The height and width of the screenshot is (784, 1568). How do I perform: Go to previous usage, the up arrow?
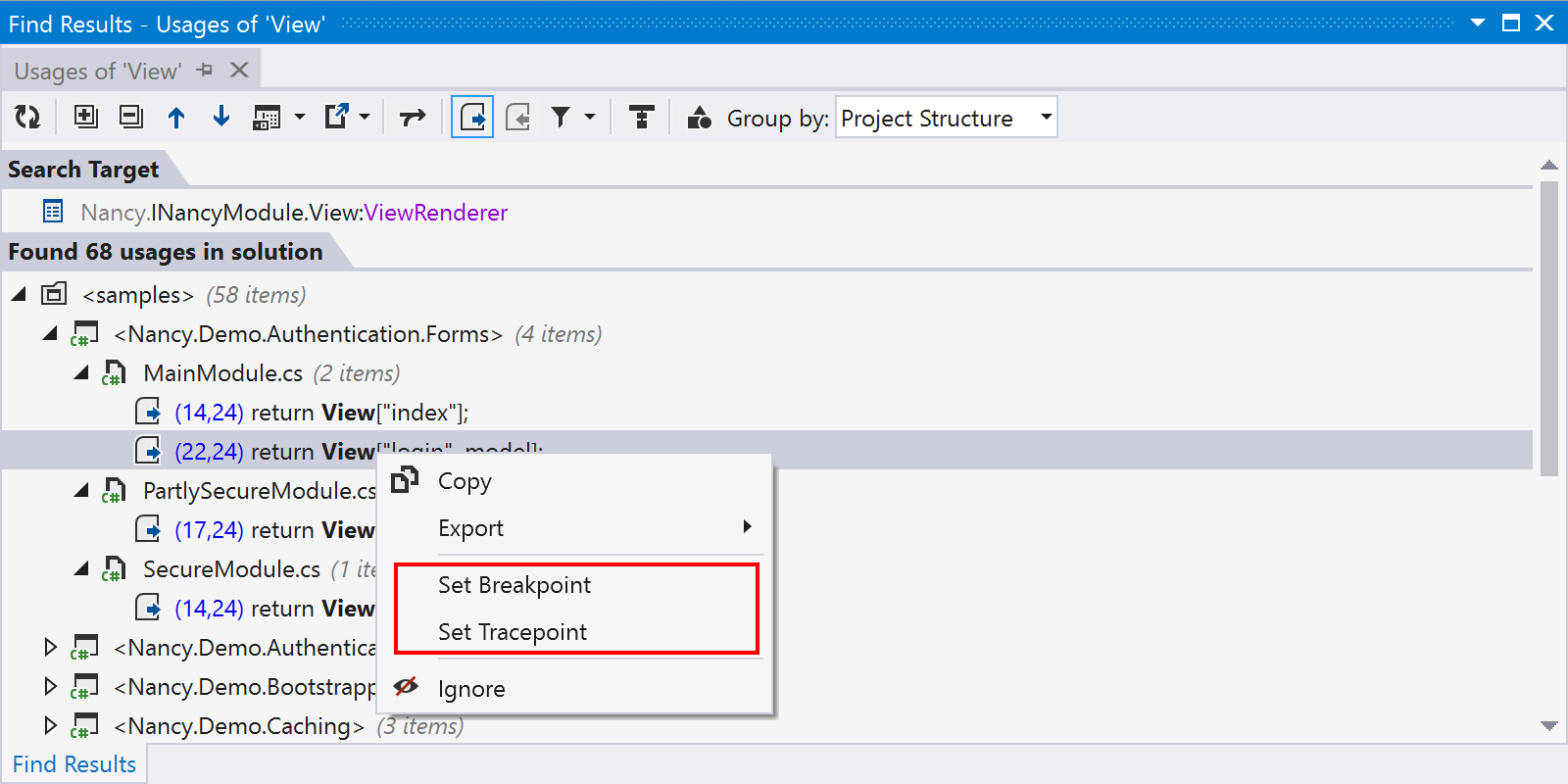click(176, 118)
